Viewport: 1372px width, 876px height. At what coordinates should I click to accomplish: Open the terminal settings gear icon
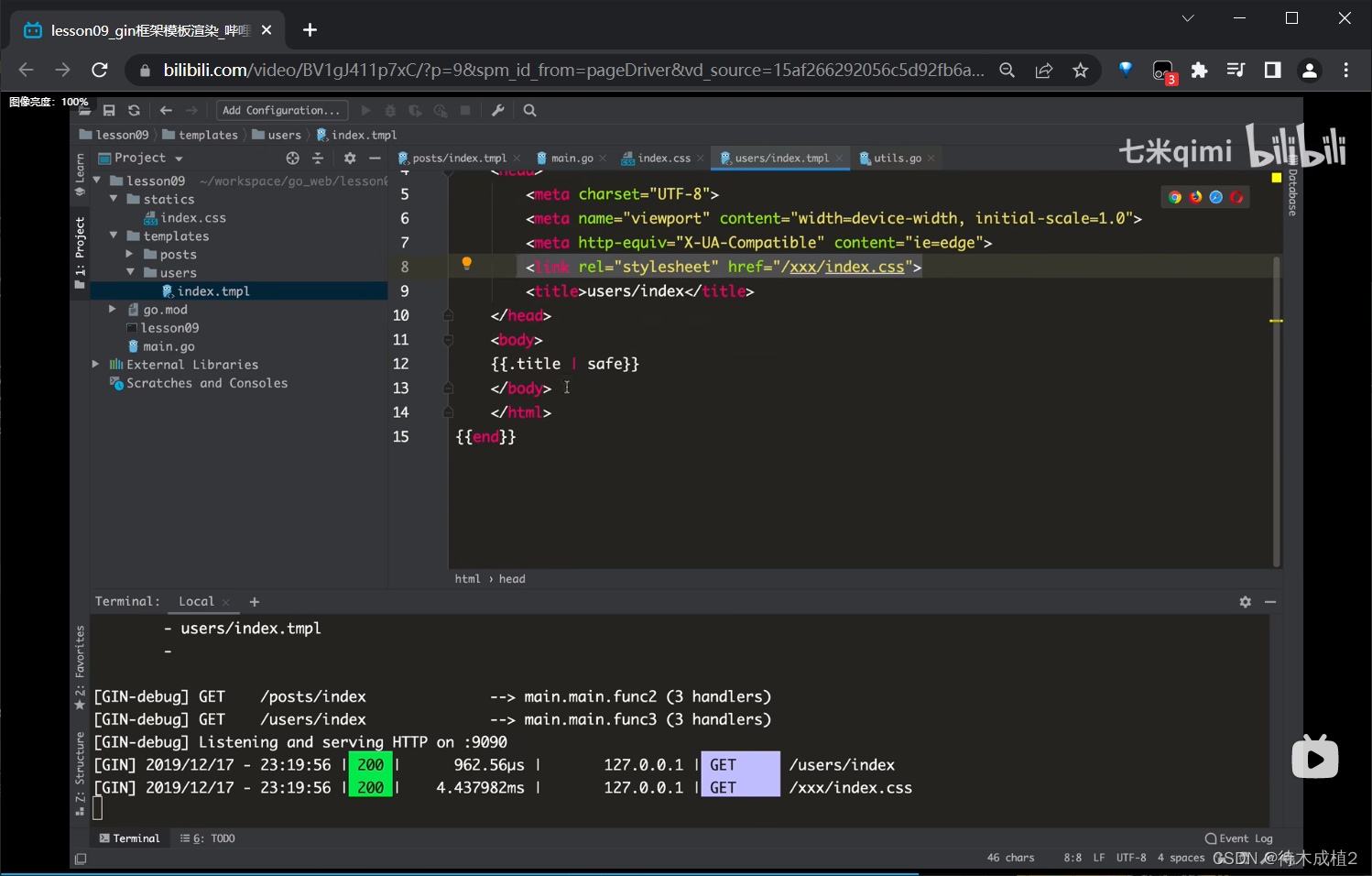[x=1245, y=602]
